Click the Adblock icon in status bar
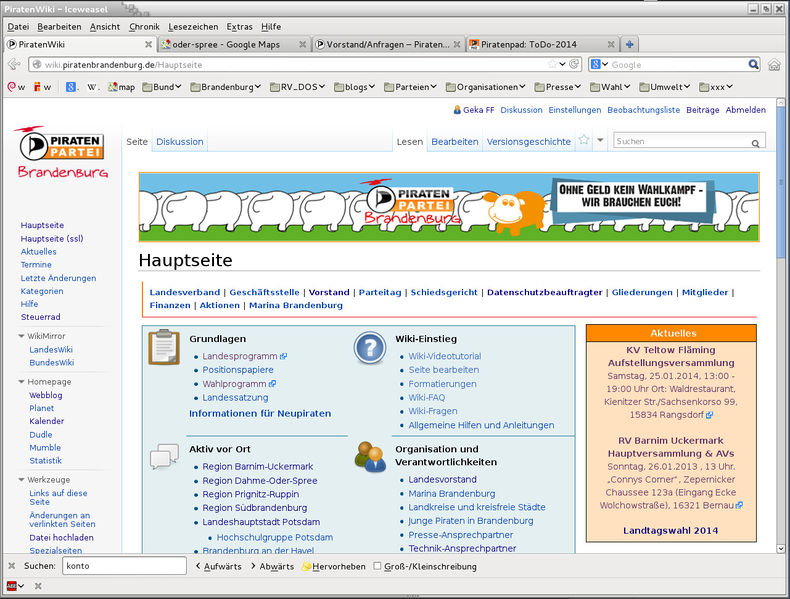Image resolution: width=790 pixels, height=599 pixels. [x=12, y=585]
